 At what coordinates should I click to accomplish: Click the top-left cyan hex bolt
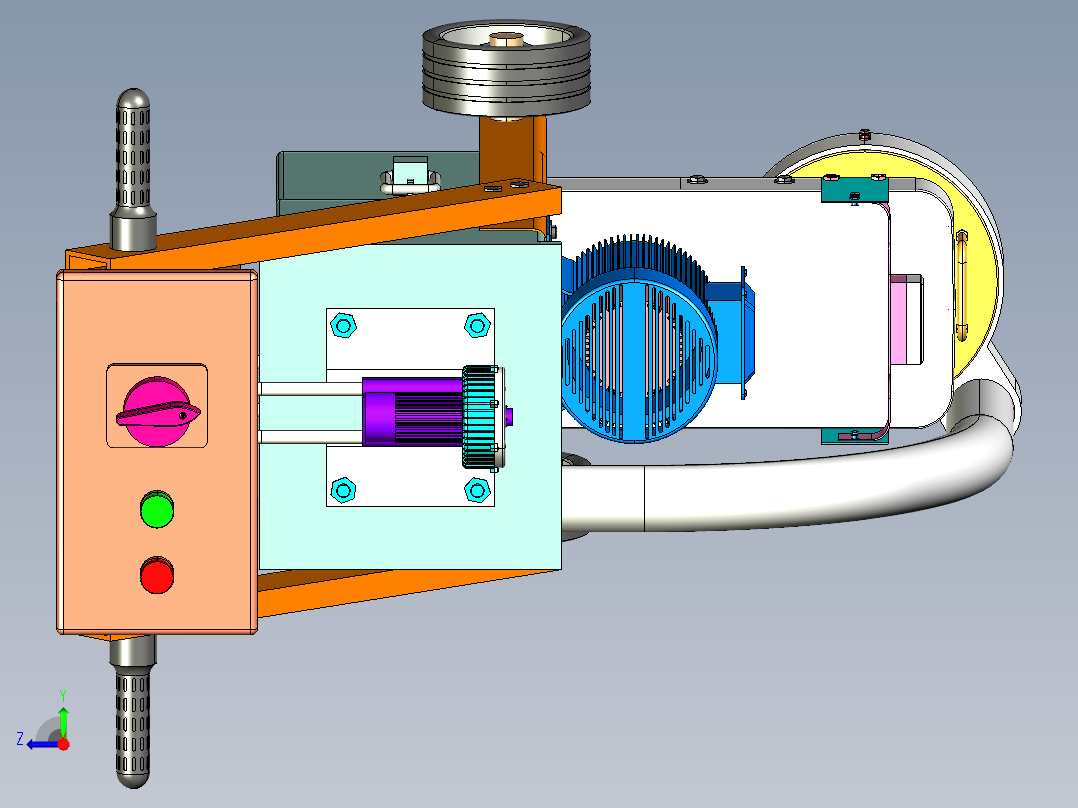[x=343, y=325]
